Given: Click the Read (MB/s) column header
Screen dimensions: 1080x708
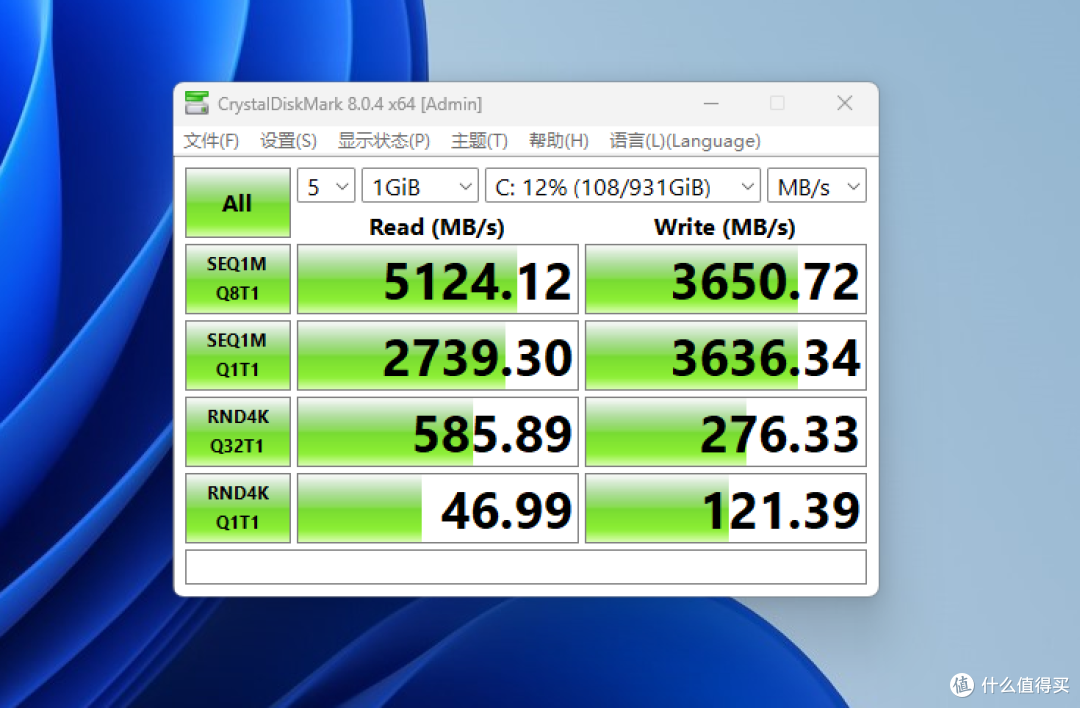Looking at the screenshot, I should click(x=437, y=227).
